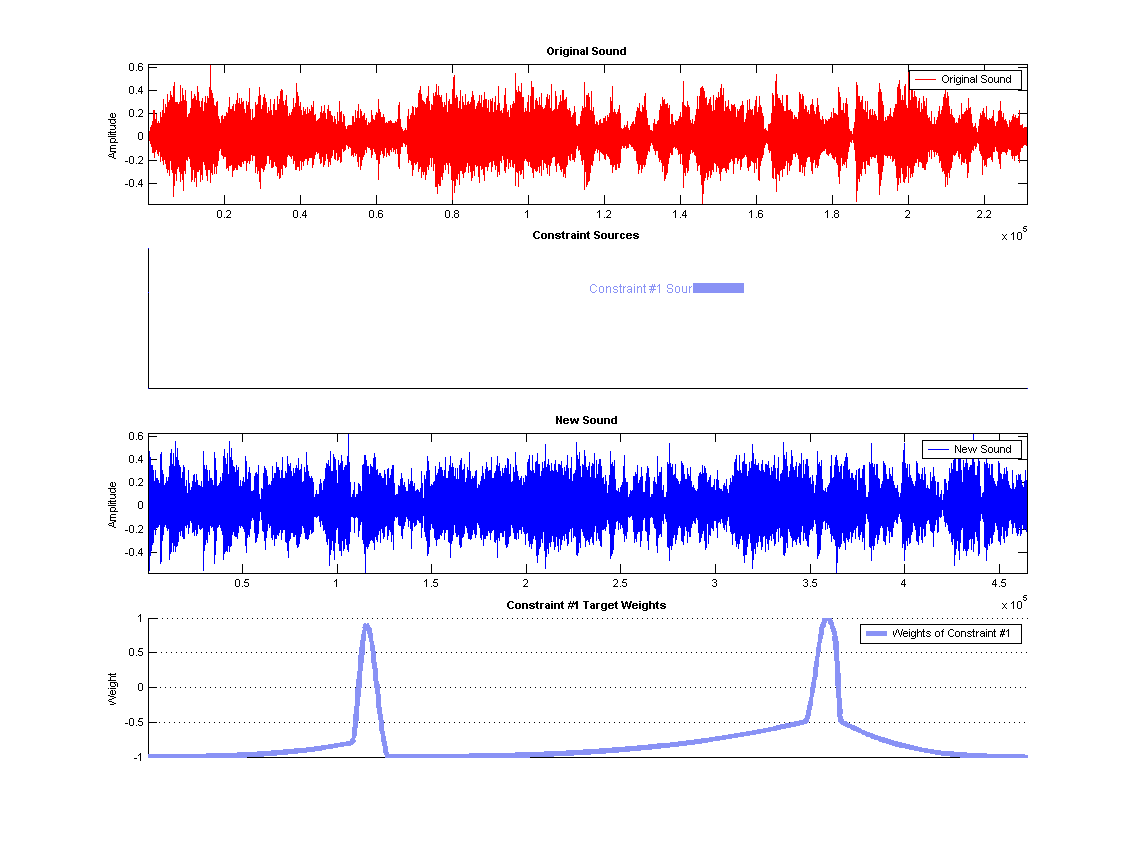Image resolution: width=1135 pixels, height=851 pixels.
Task: Click the Amplitude label of Original Sound plot
Action: (113, 135)
